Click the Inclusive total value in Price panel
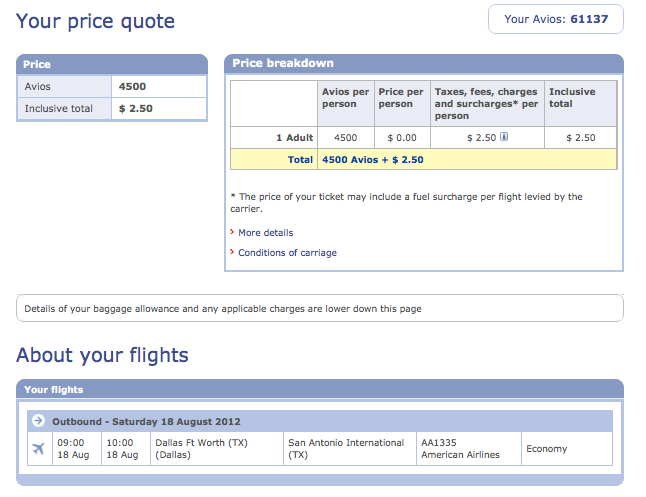The width and height of the screenshot is (646, 497). pyautogui.click(x=136, y=108)
